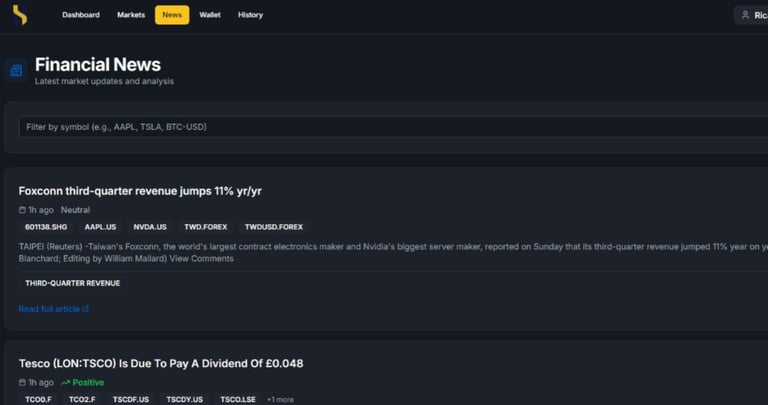Click the View Comments text
This screenshot has width=768, height=405.
[x=201, y=259]
